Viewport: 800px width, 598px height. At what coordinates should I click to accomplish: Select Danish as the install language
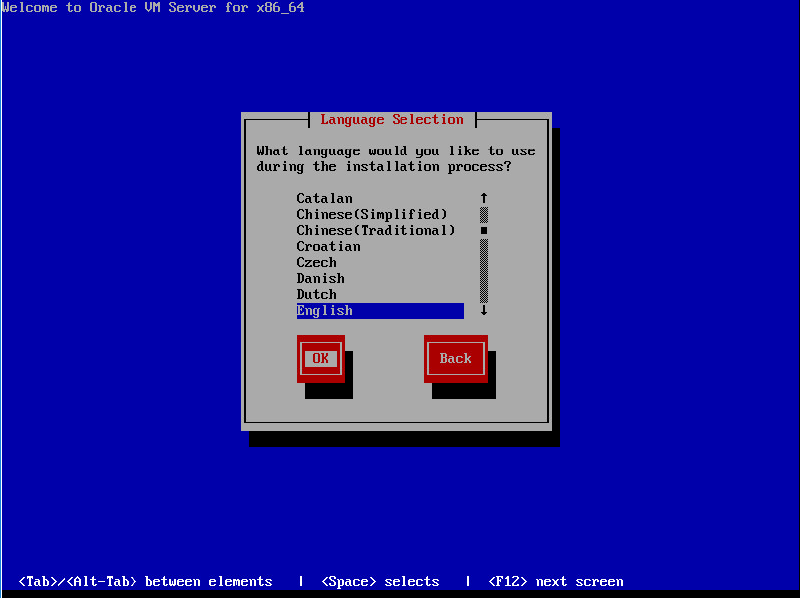(320, 278)
